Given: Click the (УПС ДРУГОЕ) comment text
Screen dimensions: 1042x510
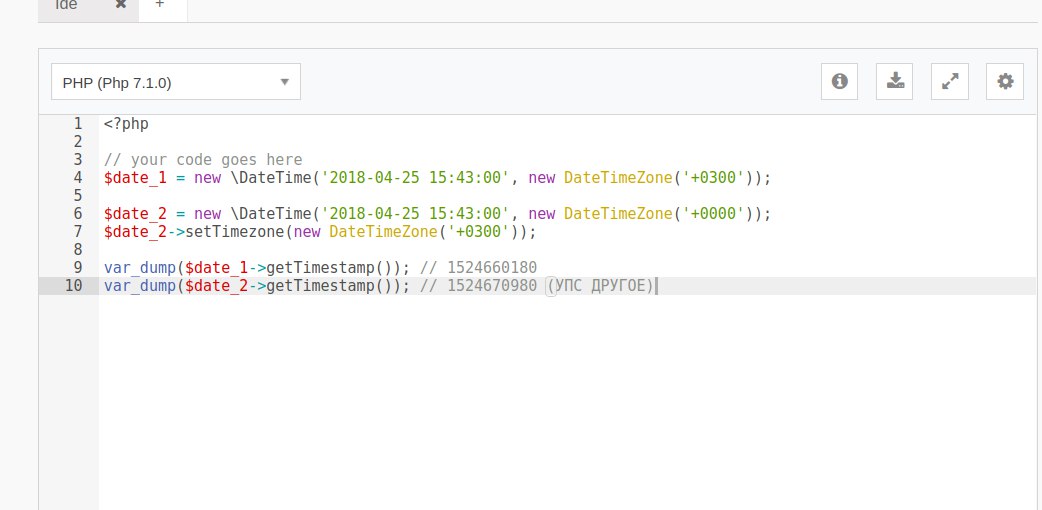Looking at the screenshot, I should (601, 285).
